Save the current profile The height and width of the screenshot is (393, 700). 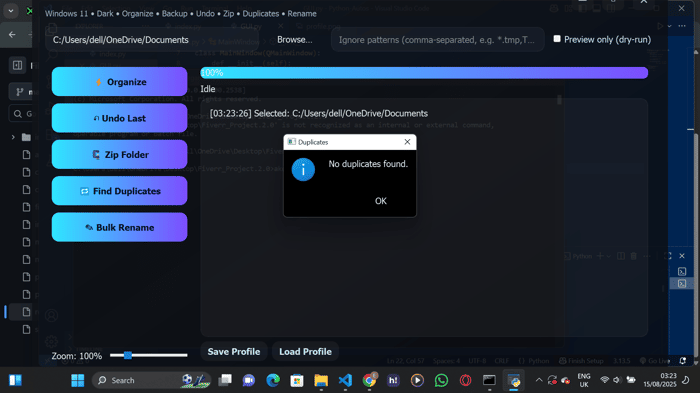(233, 351)
